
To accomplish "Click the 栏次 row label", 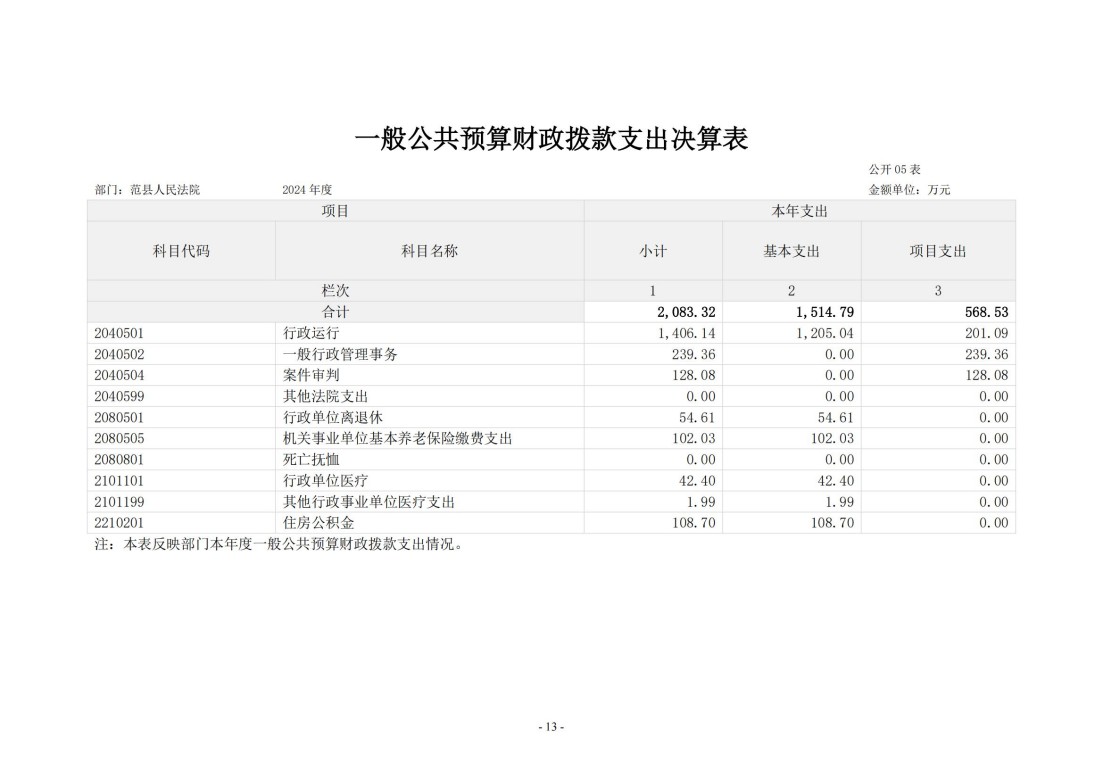I will tap(336, 290).
